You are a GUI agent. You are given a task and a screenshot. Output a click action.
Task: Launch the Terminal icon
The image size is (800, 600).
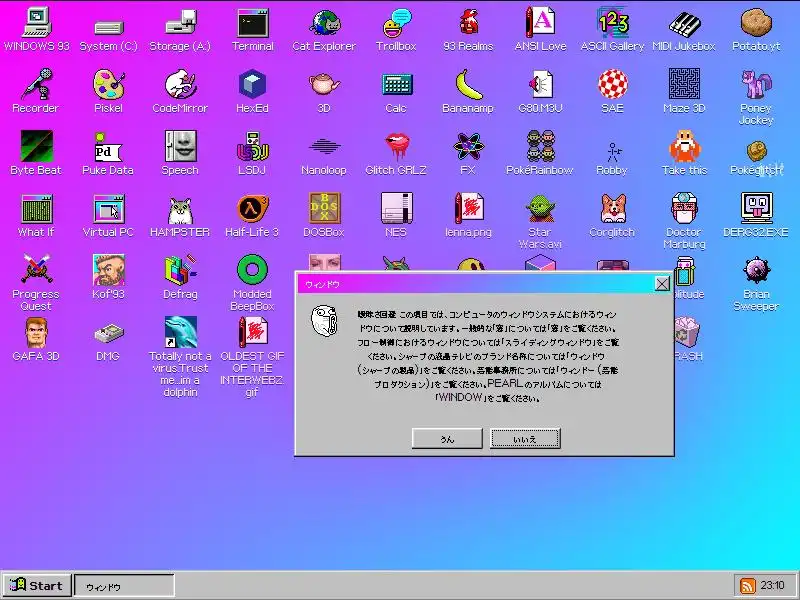coord(253,23)
